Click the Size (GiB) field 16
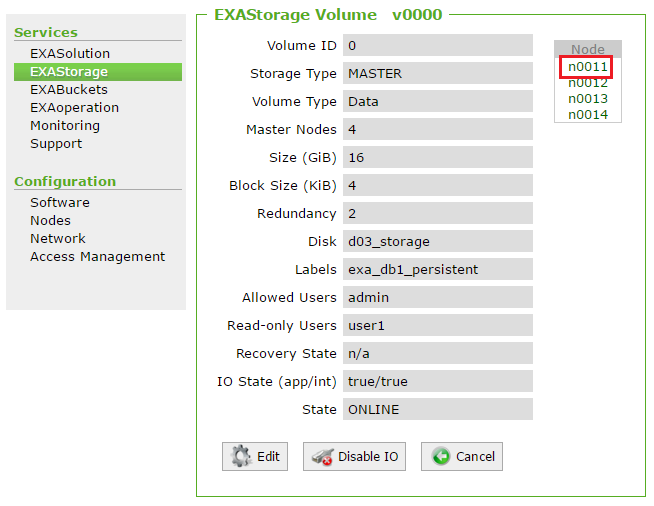654x506 pixels. [438, 157]
